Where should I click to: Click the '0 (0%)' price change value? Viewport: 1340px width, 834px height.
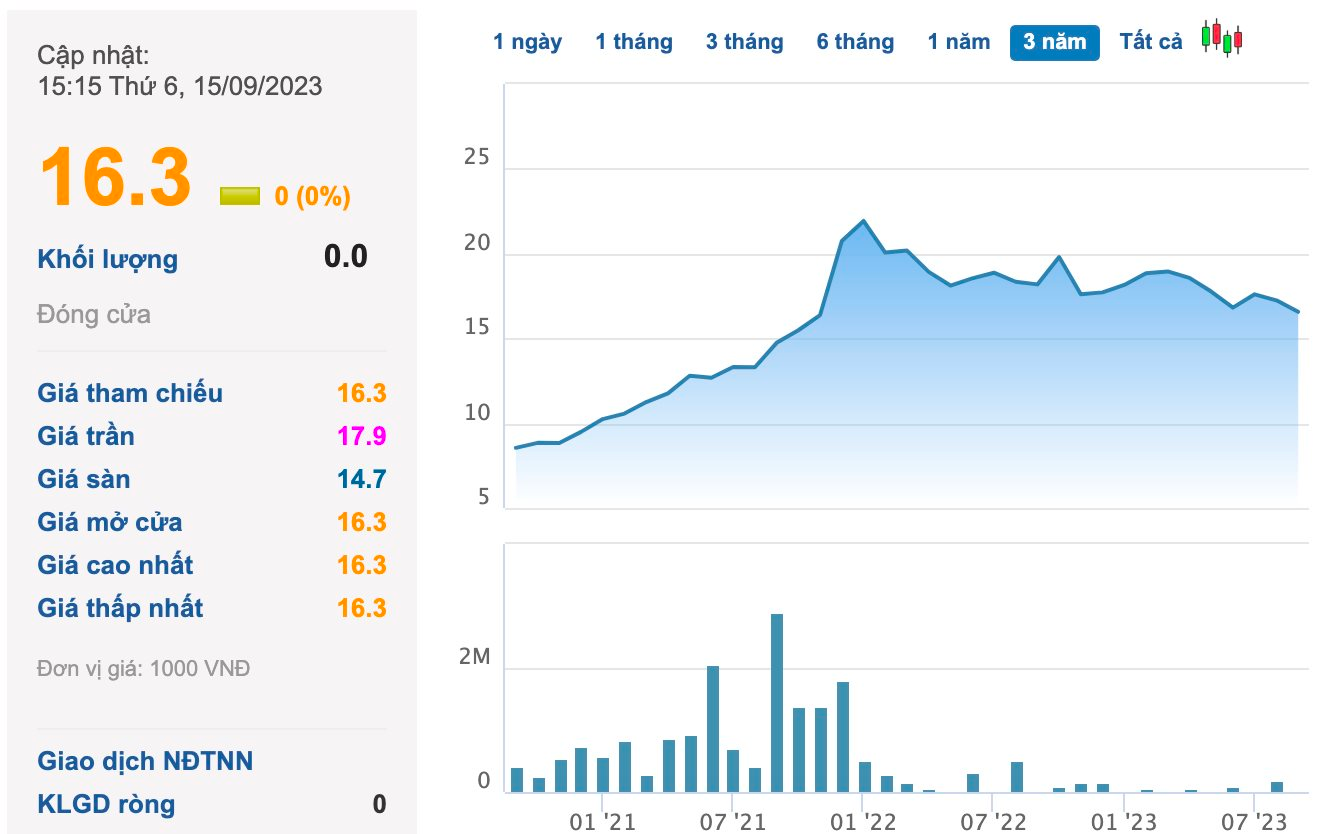[313, 196]
